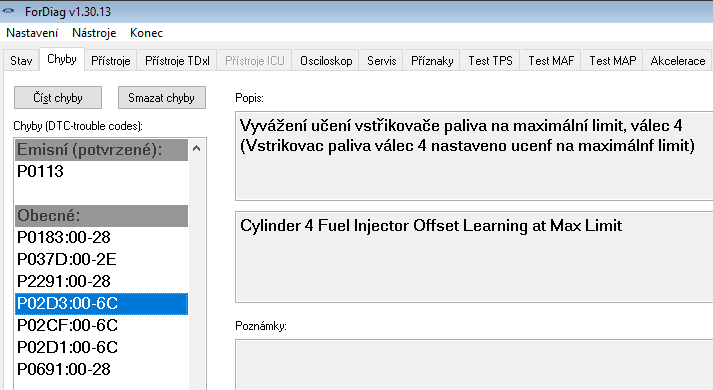Switch to the Servis tab
Viewport: 713px width, 390px height.
click(382, 60)
